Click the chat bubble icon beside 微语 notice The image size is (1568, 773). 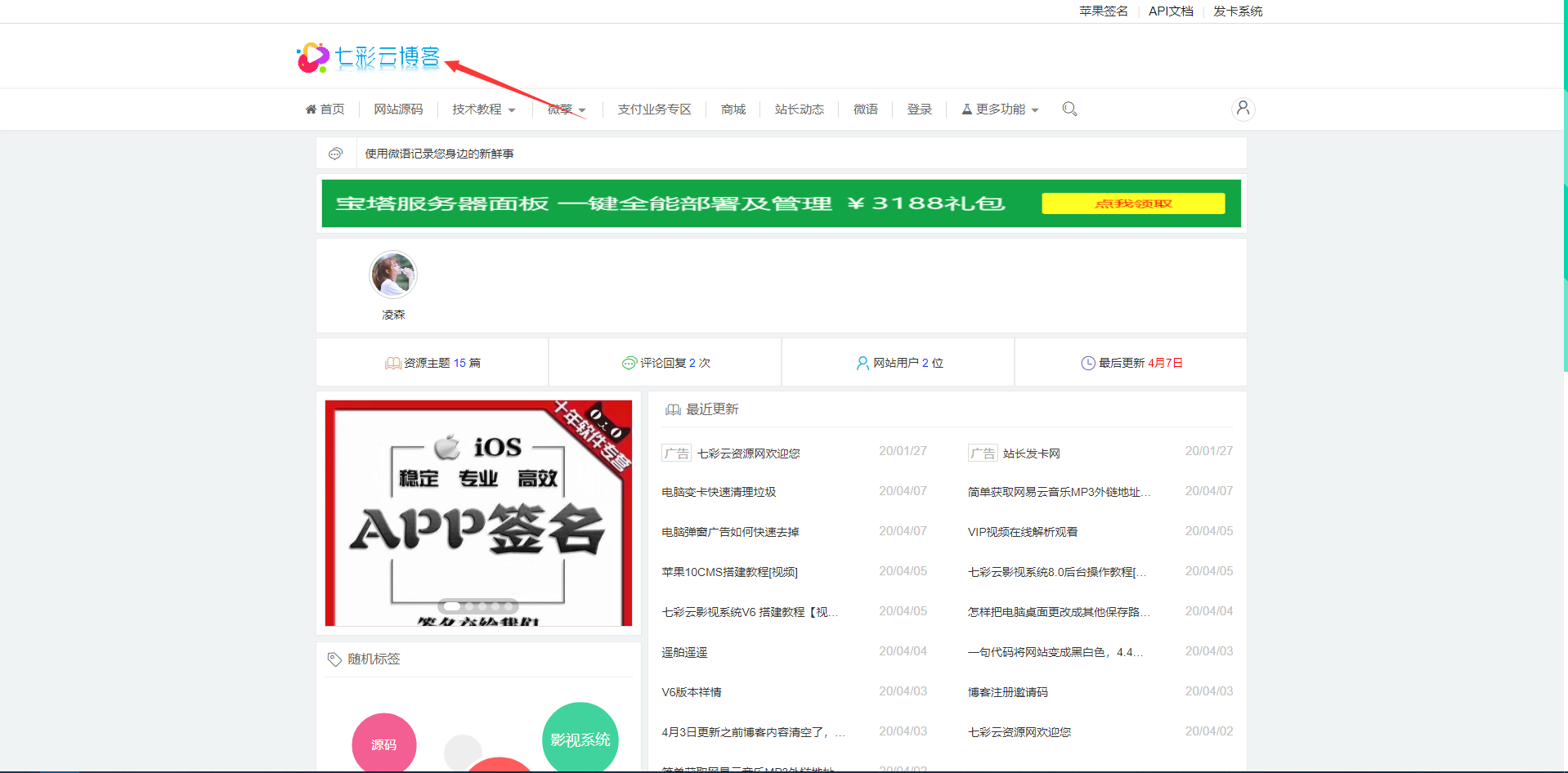point(335,154)
